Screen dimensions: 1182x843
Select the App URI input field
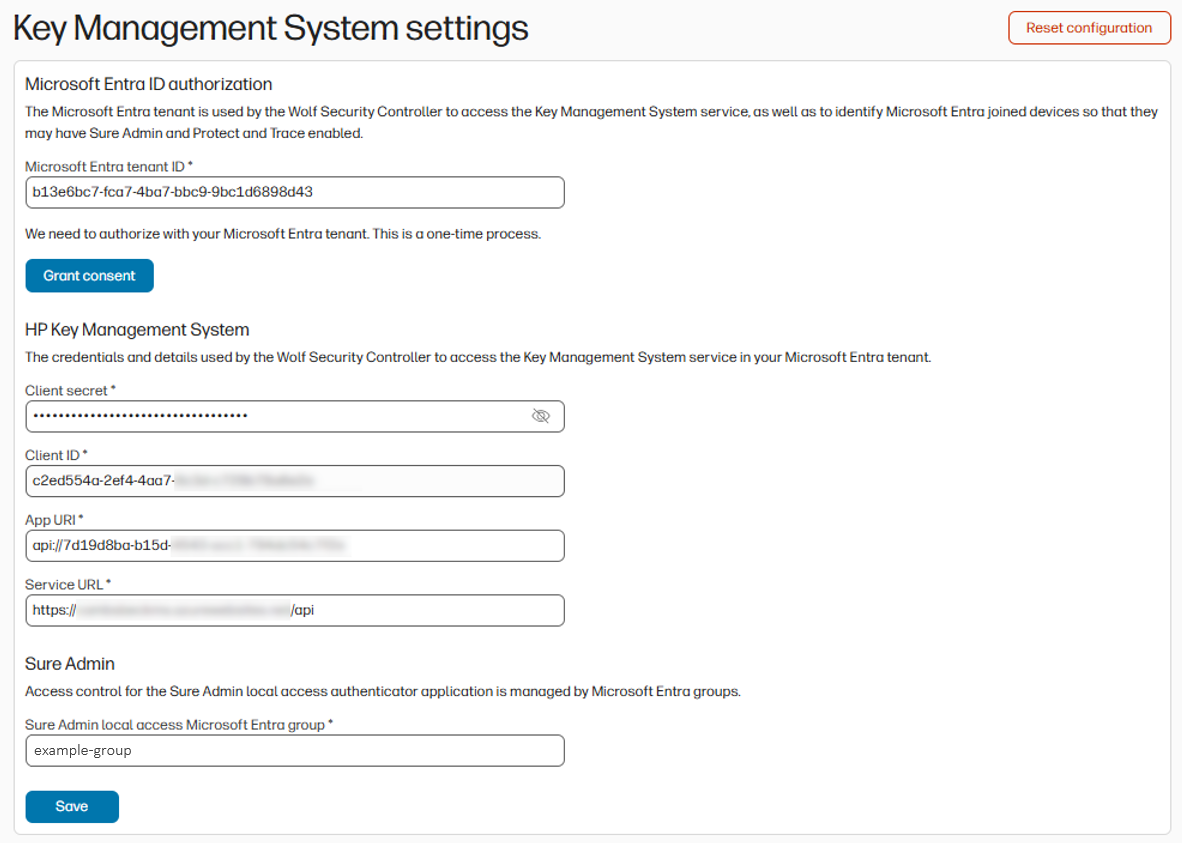coord(295,546)
